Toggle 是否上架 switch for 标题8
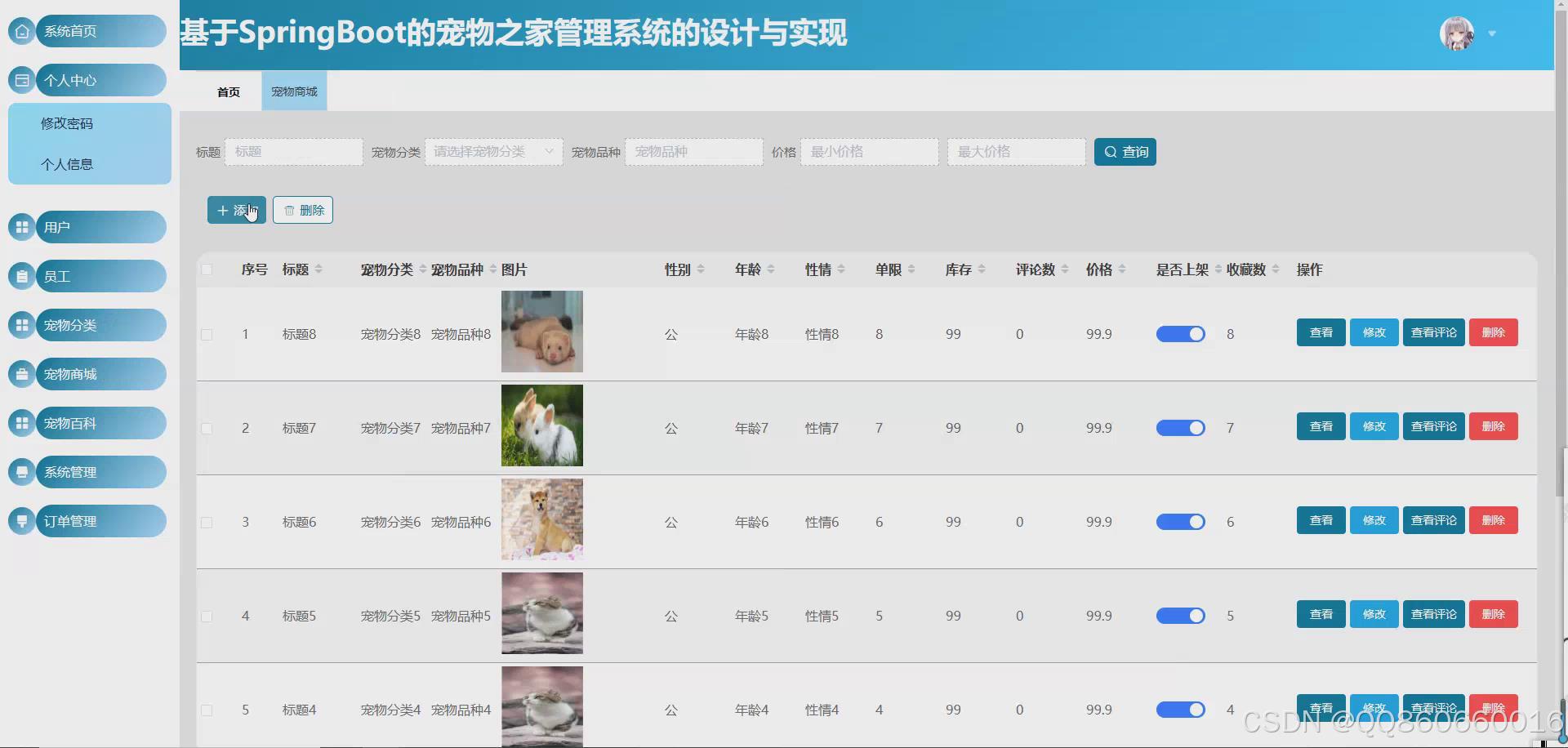The height and width of the screenshot is (748, 1568). [x=1180, y=334]
